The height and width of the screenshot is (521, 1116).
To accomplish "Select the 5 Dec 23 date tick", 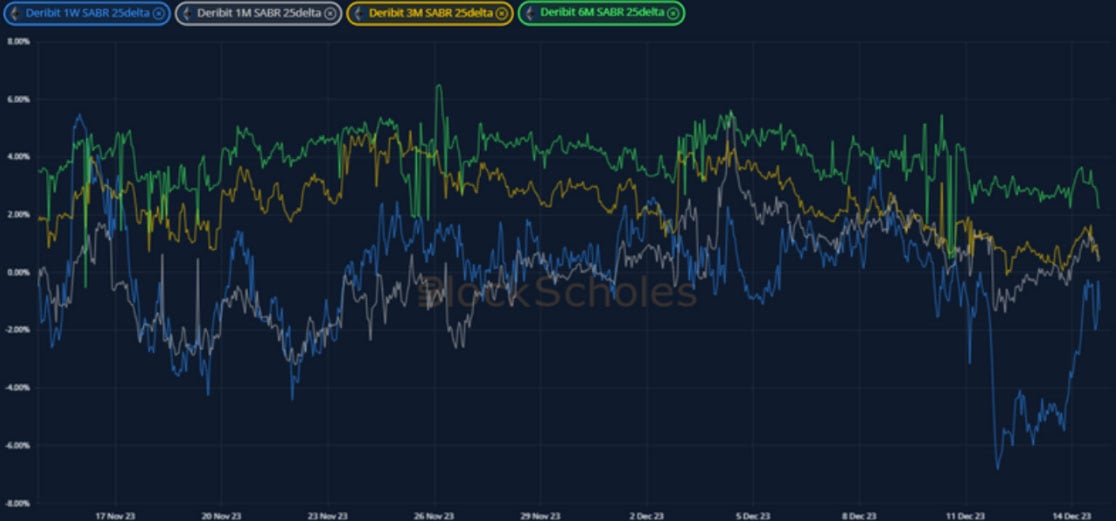I will tap(753, 516).
